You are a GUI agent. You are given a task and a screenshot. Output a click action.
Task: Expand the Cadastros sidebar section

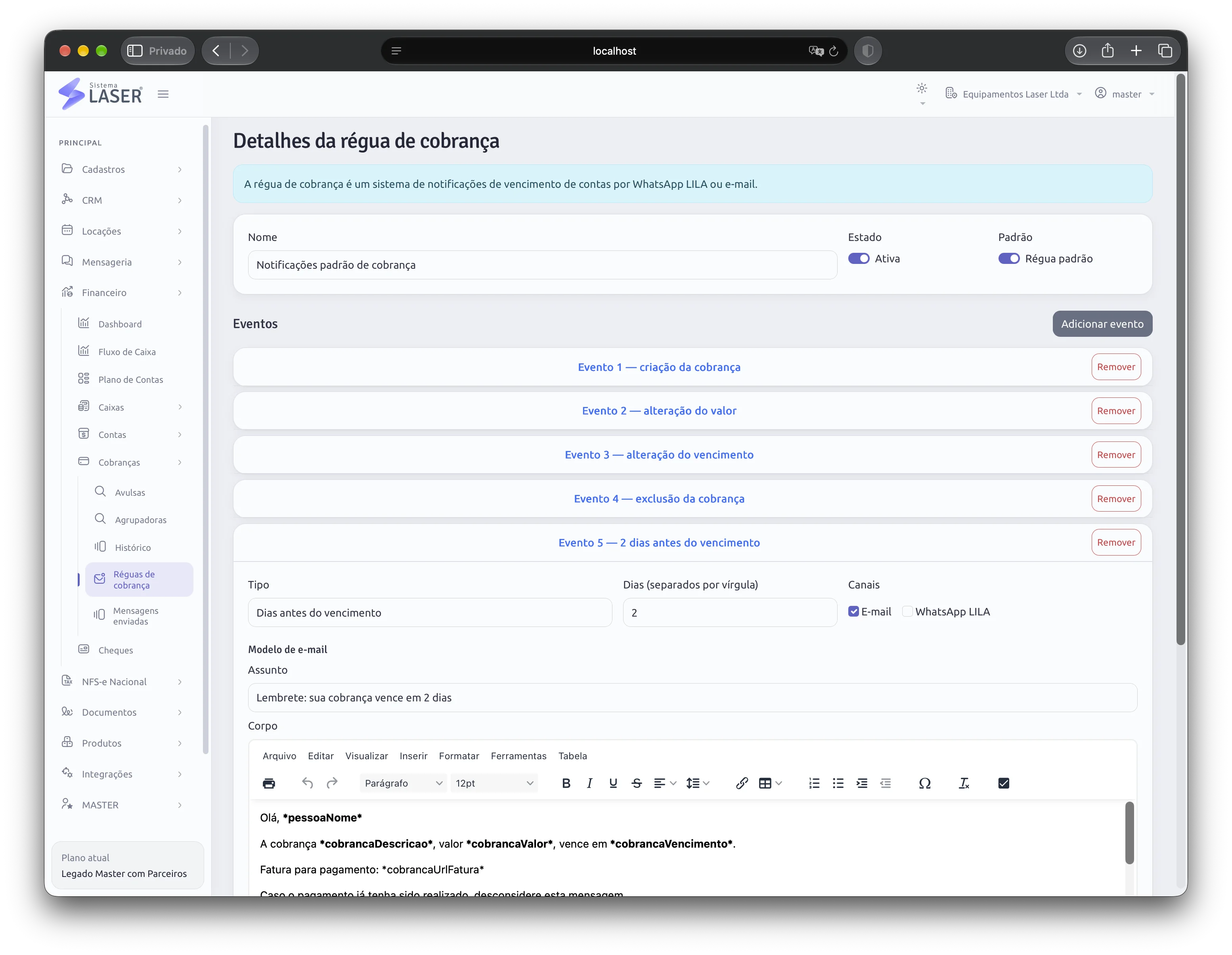tap(122, 169)
